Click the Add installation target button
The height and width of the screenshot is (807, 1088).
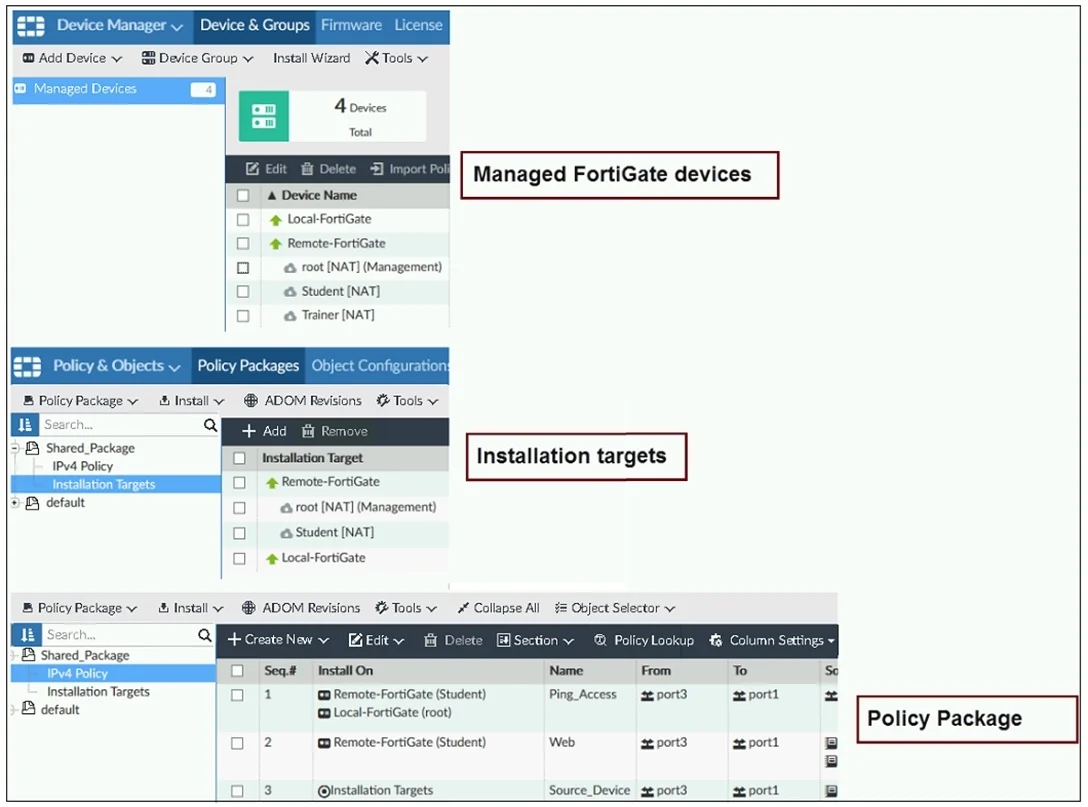(x=264, y=431)
